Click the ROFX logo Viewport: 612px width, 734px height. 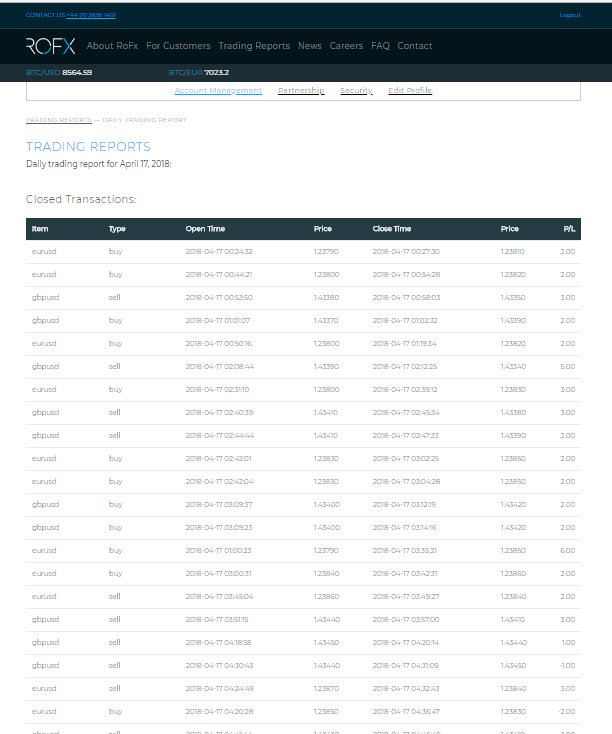50,45
